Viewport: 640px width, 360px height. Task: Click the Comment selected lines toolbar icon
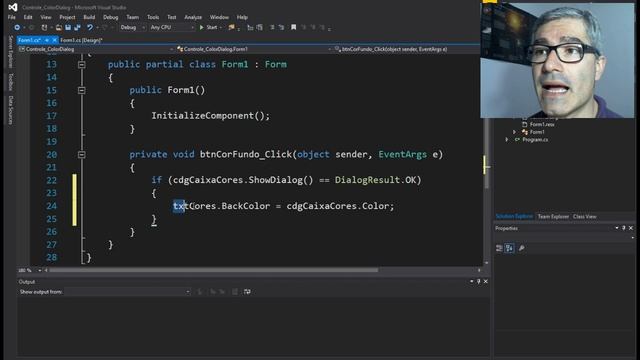pos(250,27)
